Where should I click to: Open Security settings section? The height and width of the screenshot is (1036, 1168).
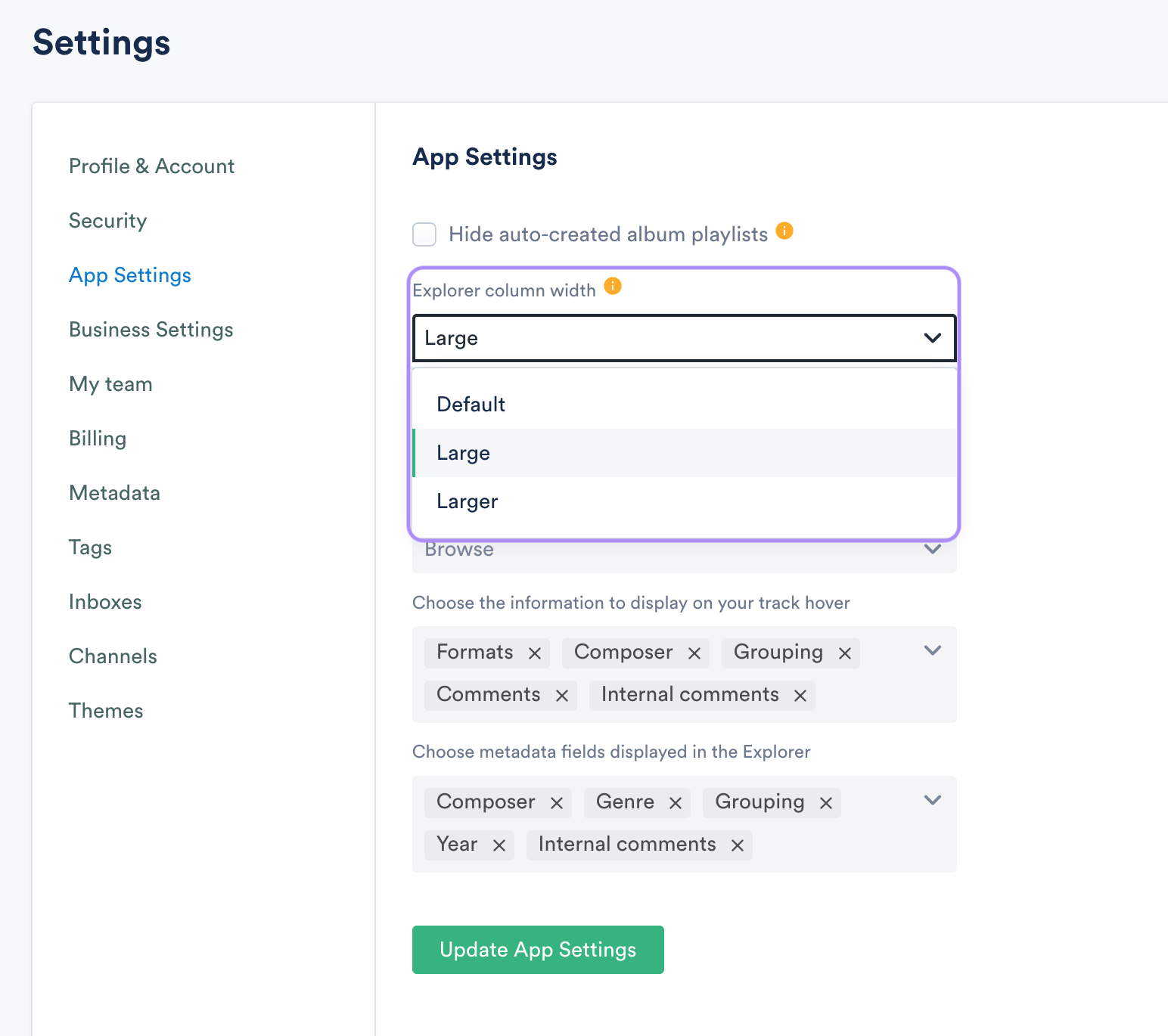tap(107, 221)
